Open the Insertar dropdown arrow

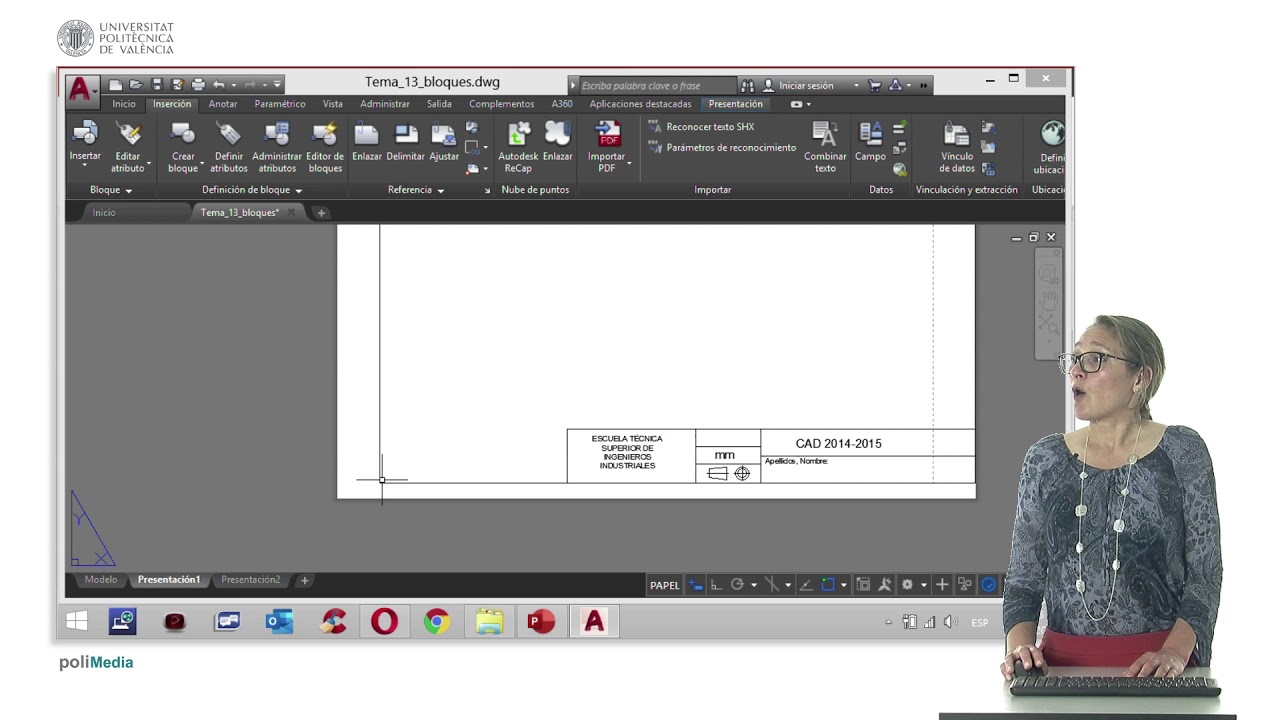tap(85, 166)
